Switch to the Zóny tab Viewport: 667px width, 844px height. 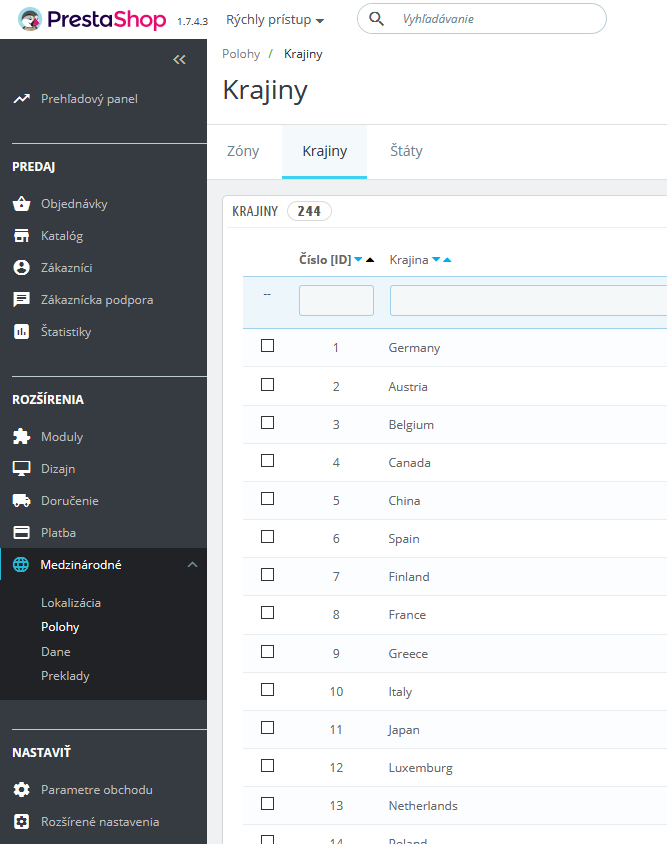tap(243, 151)
